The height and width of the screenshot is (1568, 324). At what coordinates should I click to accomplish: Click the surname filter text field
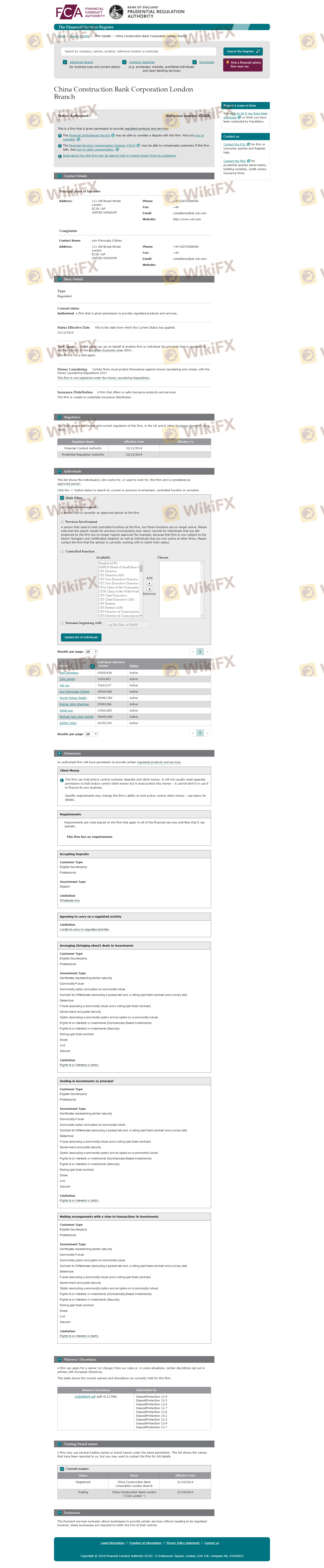[128, 625]
